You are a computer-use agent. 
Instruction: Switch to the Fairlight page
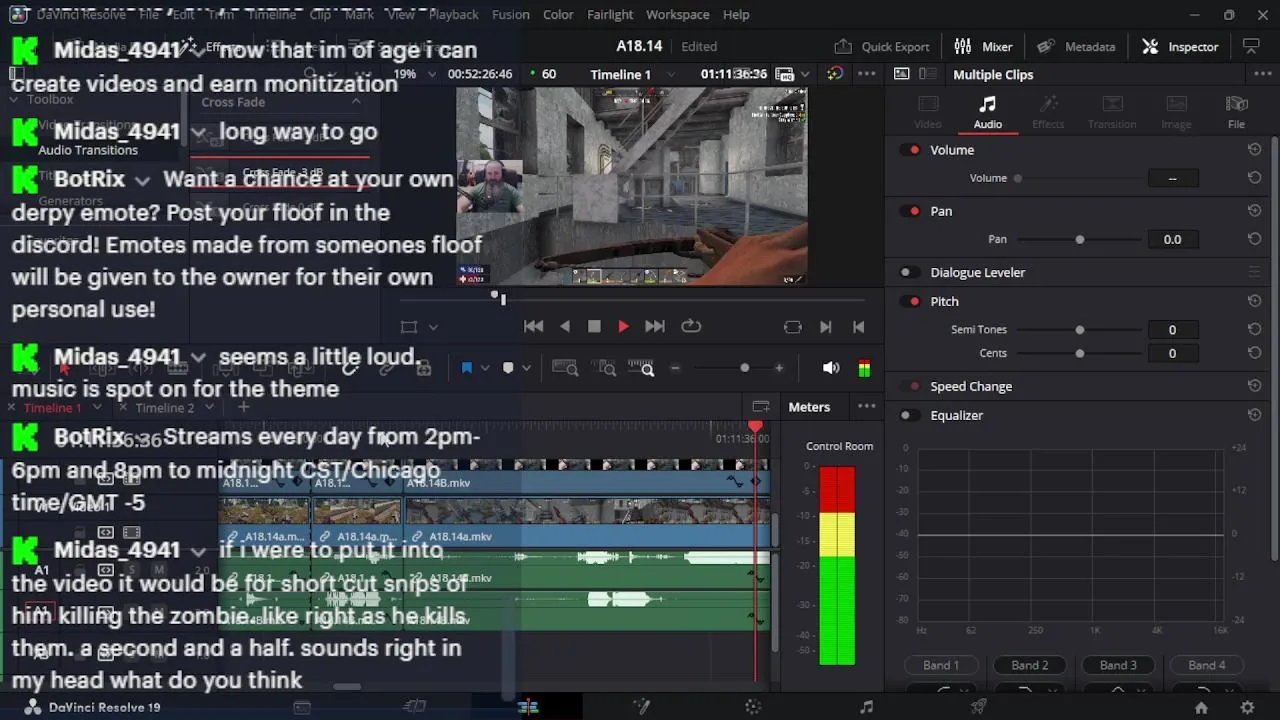[x=866, y=707]
